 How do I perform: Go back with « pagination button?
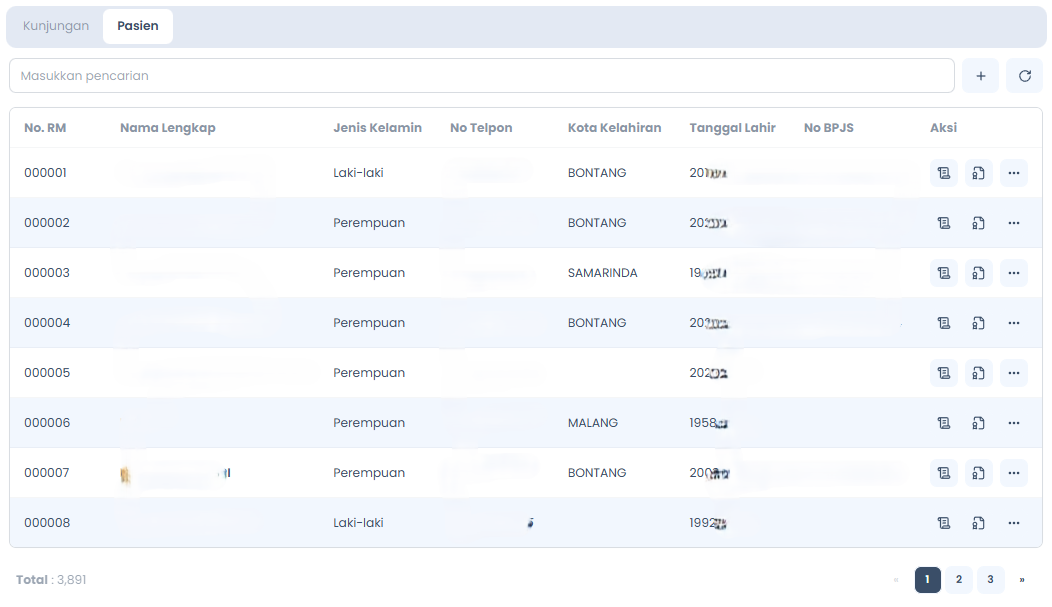tap(896, 580)
